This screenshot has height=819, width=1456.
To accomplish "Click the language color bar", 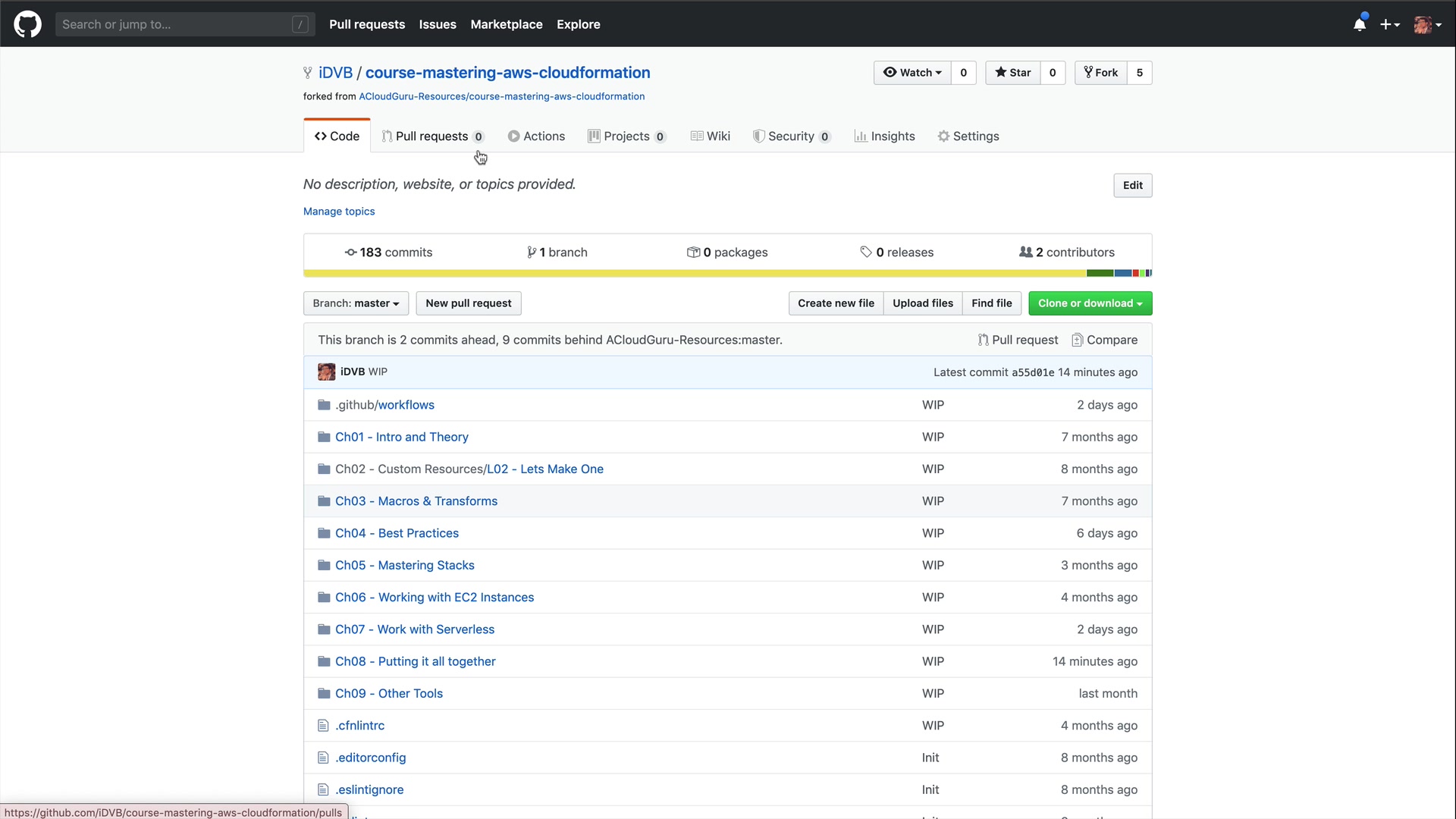I will 727,273.
